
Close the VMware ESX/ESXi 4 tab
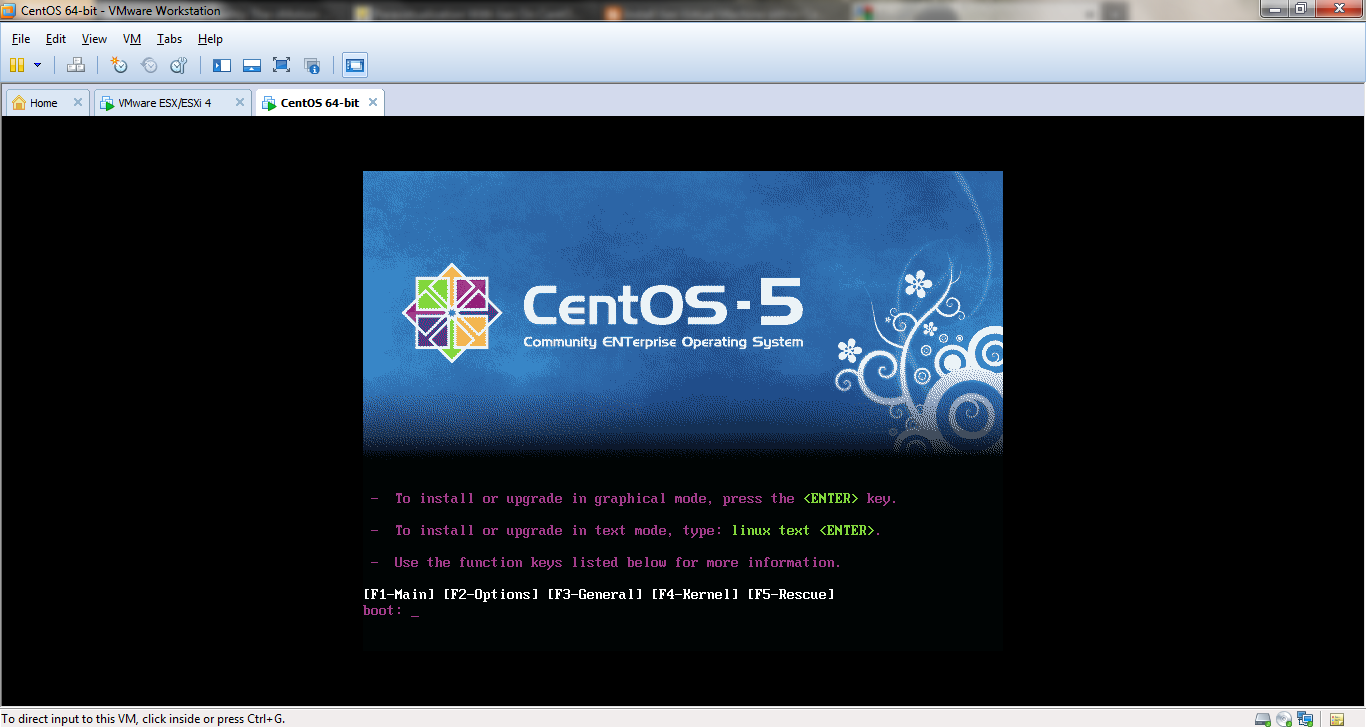click(x=239, y=102)
